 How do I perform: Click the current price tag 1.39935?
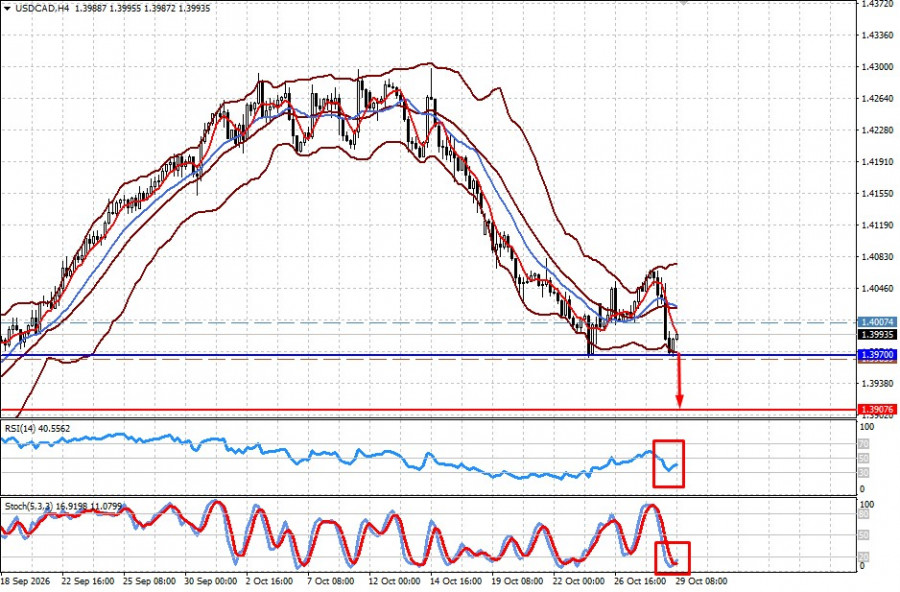(877, 334)
